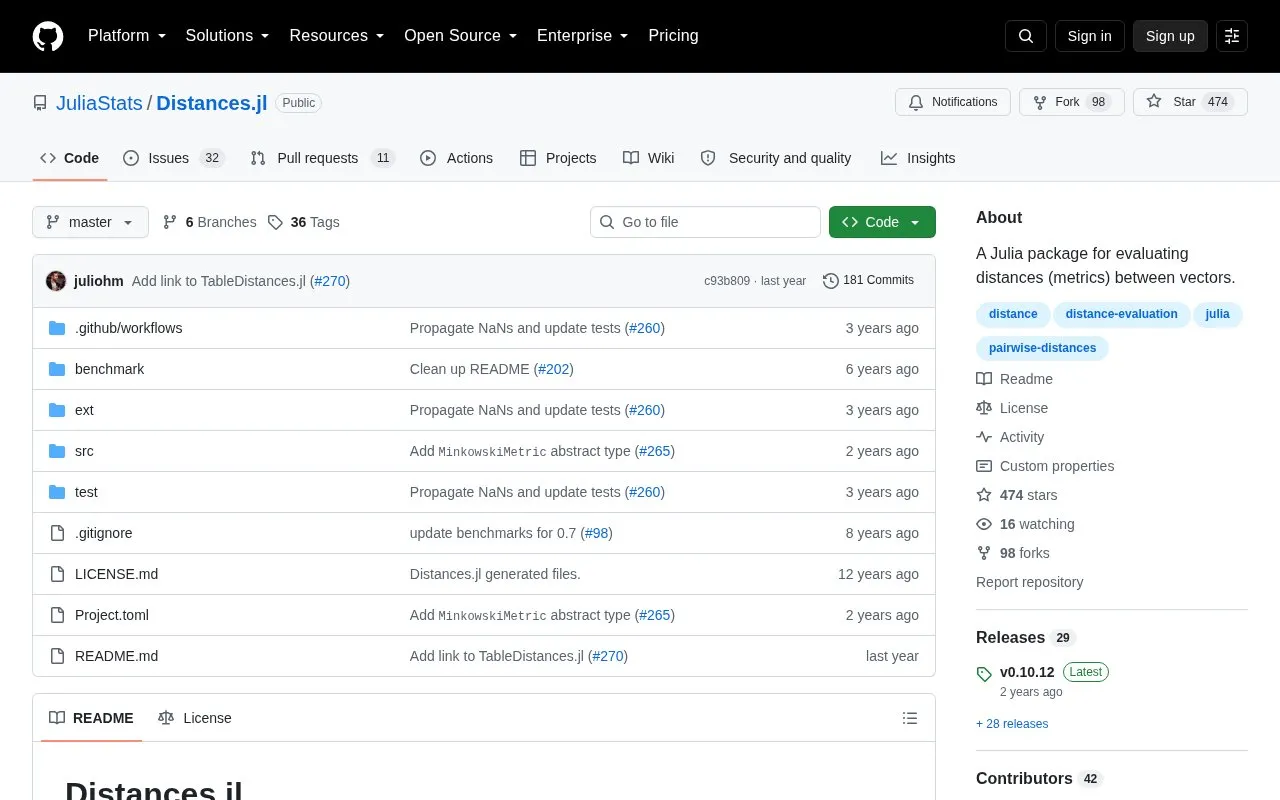Click the .gitignore file icon
The height and width of the screenshot is (800, 1280).
click(x=57, y=533)
